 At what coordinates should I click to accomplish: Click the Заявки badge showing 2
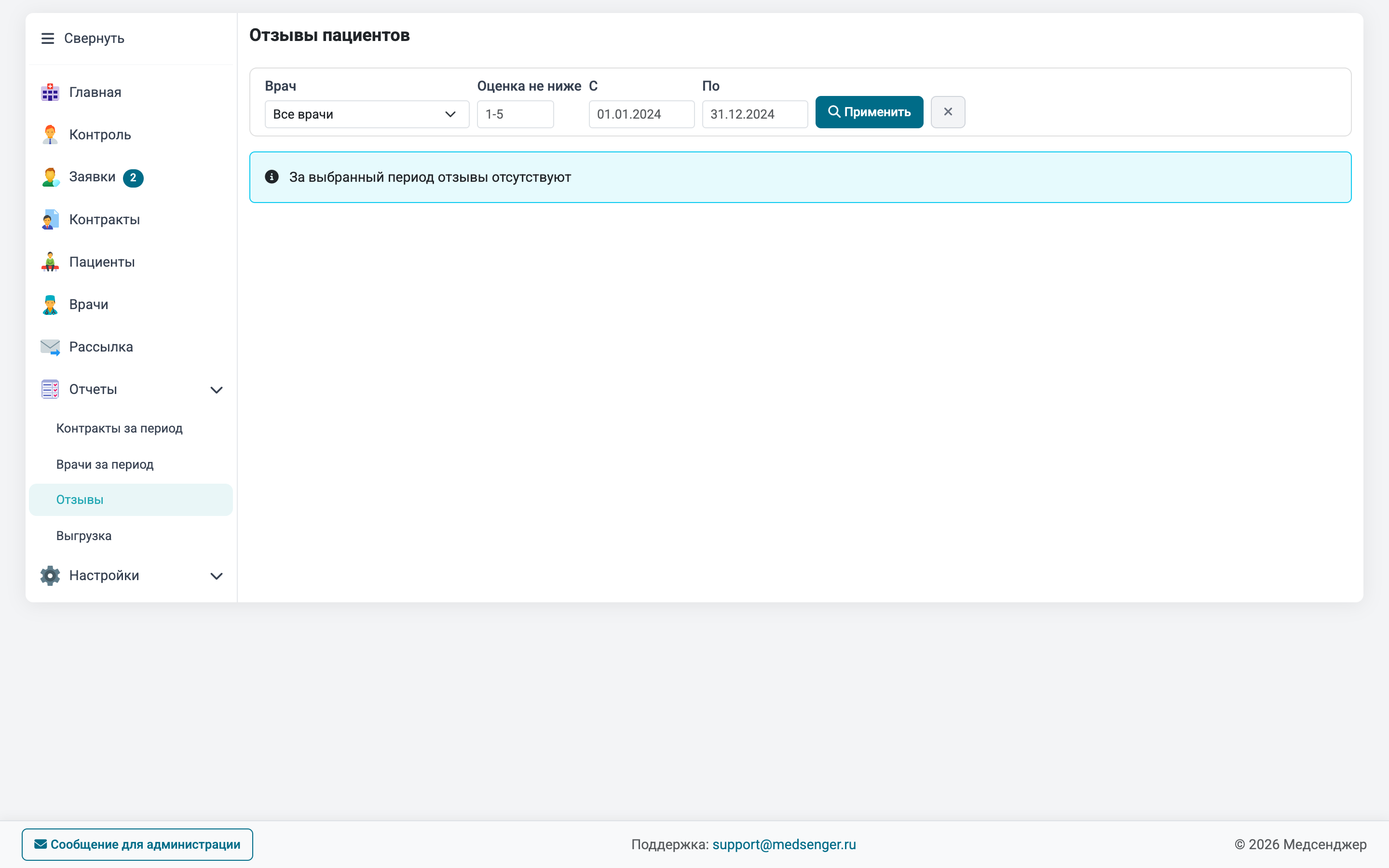pos(133,178)
